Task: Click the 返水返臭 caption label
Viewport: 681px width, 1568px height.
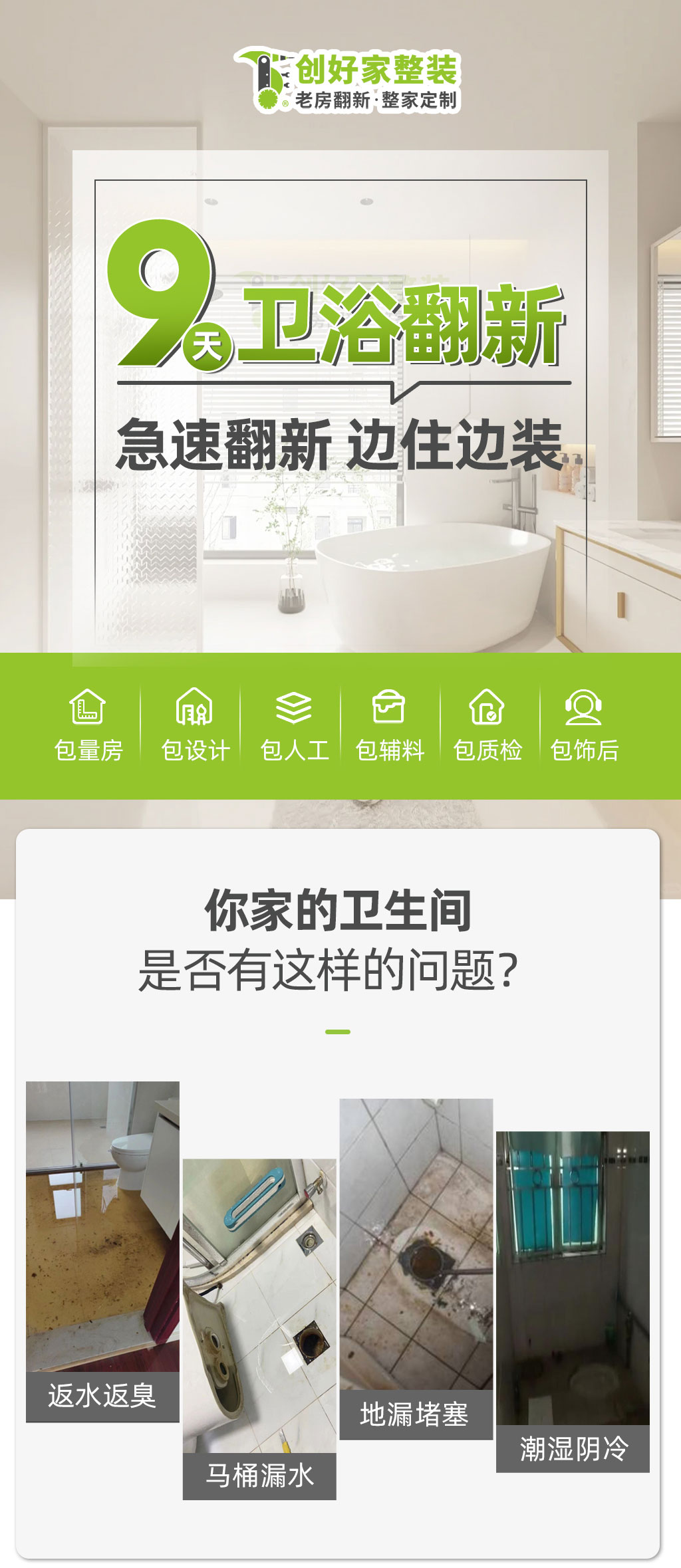Action: (102, 1396)
